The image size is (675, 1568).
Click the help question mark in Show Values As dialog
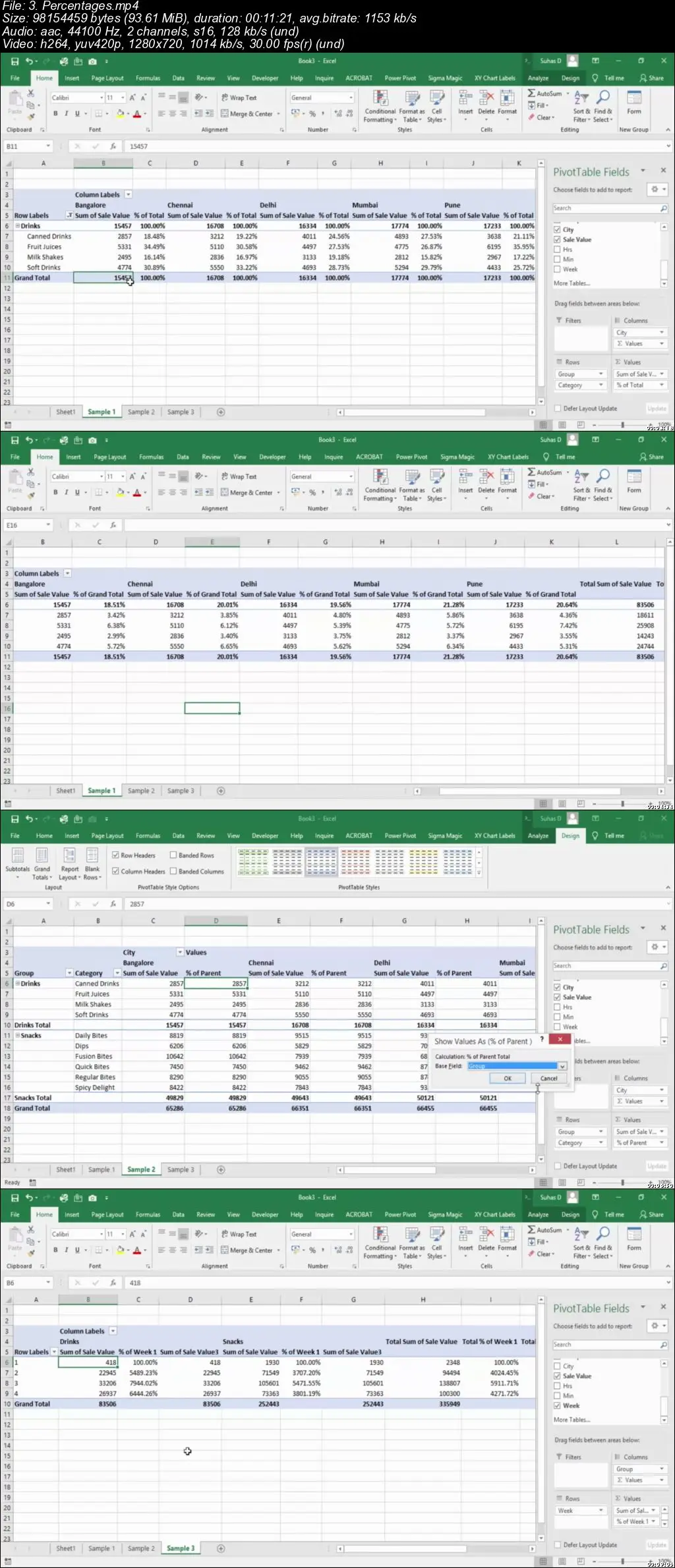pos(542,1039)
